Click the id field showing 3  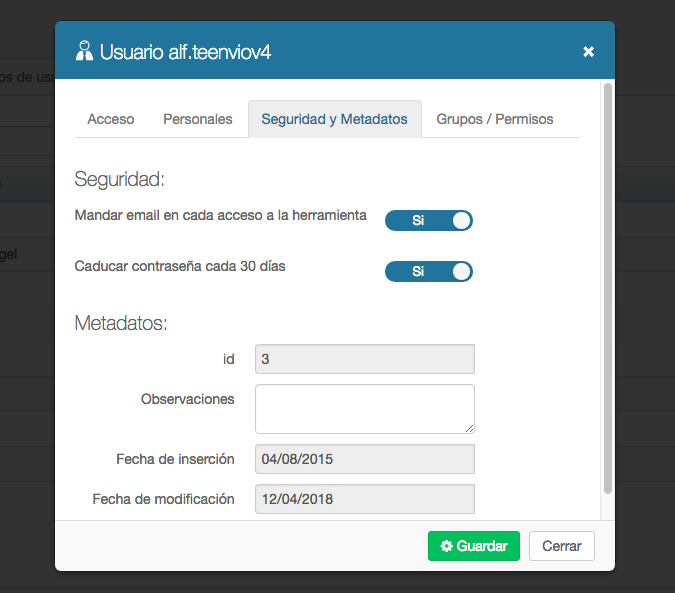click(364, 358)
